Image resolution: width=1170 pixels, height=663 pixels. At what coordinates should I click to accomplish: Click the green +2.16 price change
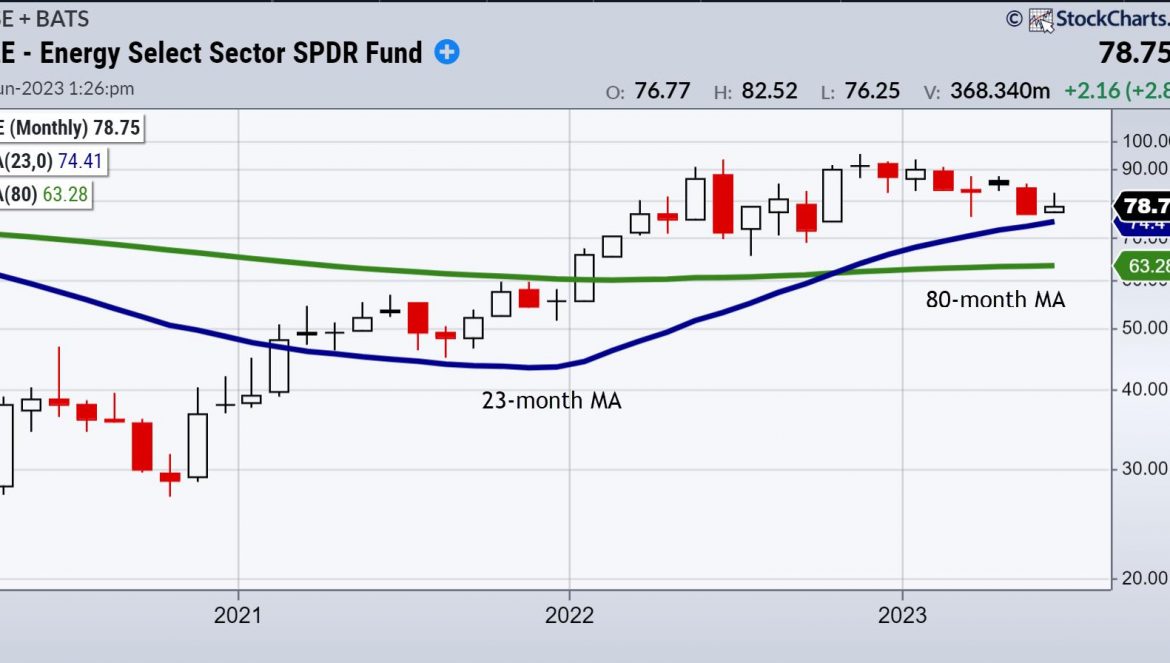coord(1092,91)
